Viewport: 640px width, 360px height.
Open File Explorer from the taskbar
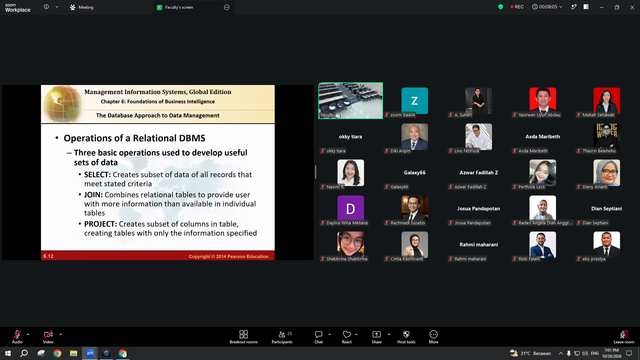click(x=73, y=353)
